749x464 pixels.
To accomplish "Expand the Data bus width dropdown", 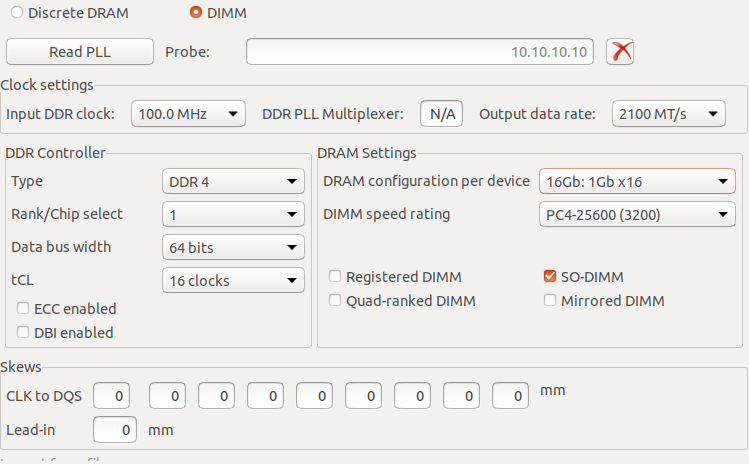I will 232,247.
